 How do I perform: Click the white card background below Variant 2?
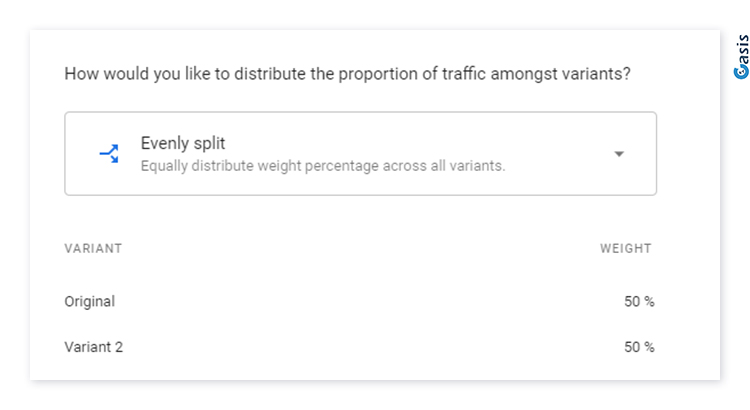(x=360, y=371)
